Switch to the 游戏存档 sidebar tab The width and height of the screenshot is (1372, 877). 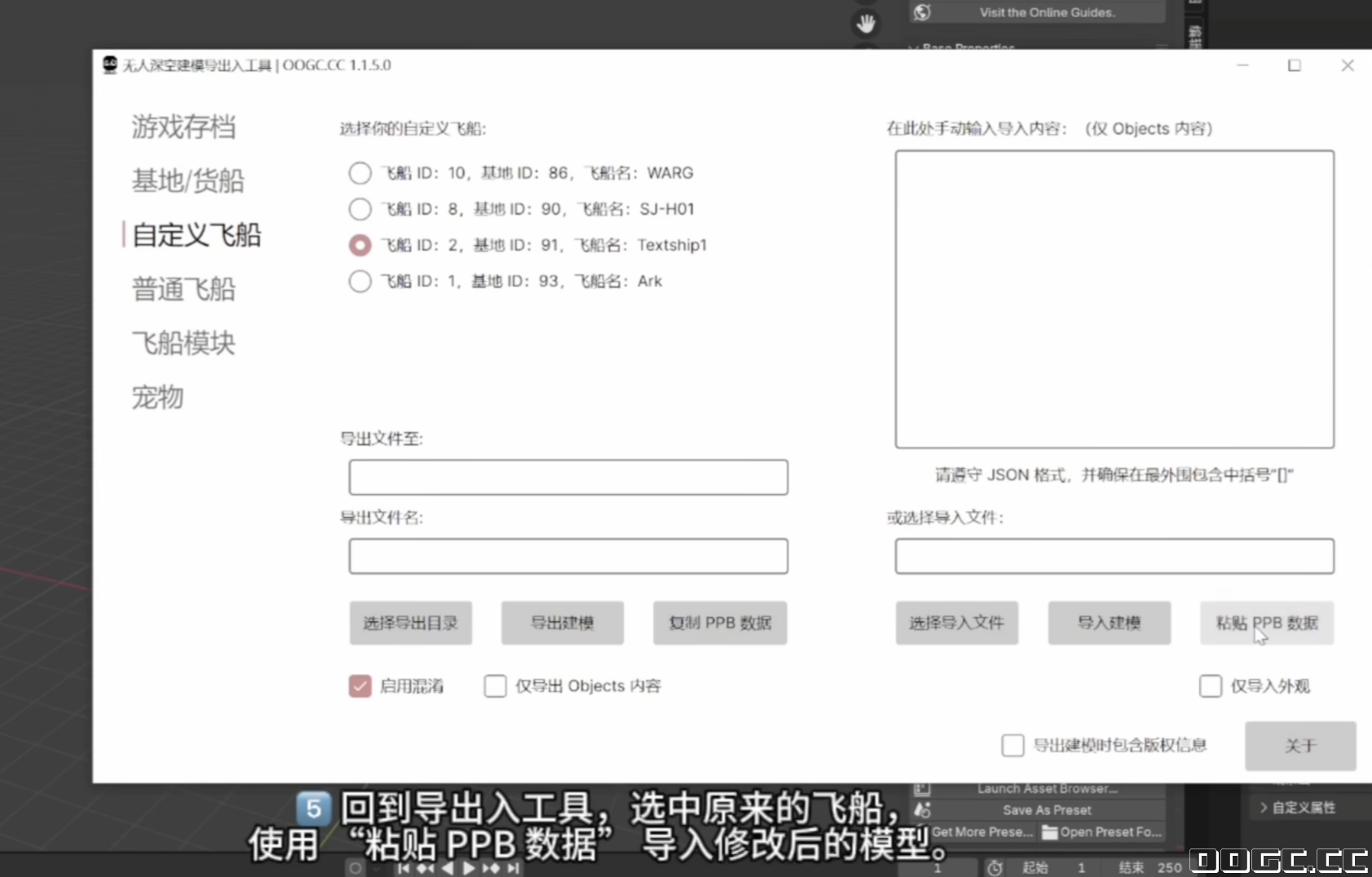point(183,127)
